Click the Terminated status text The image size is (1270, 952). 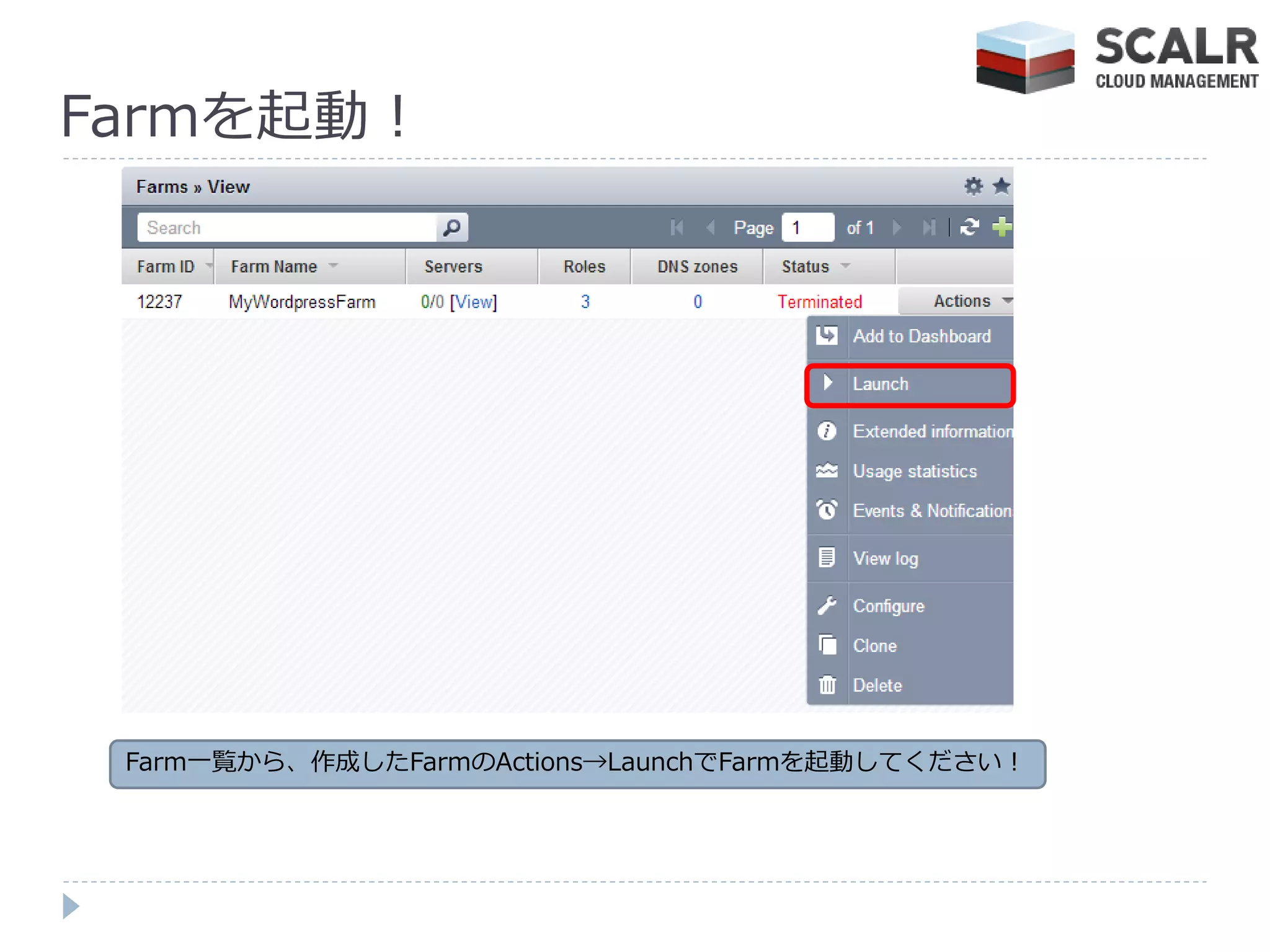[x=820, y=302]
